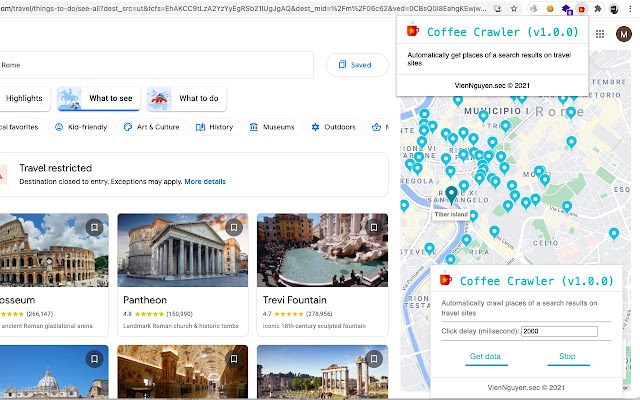Filter by Kid-friendly chip
640x400 pixels.
[81, 127]
